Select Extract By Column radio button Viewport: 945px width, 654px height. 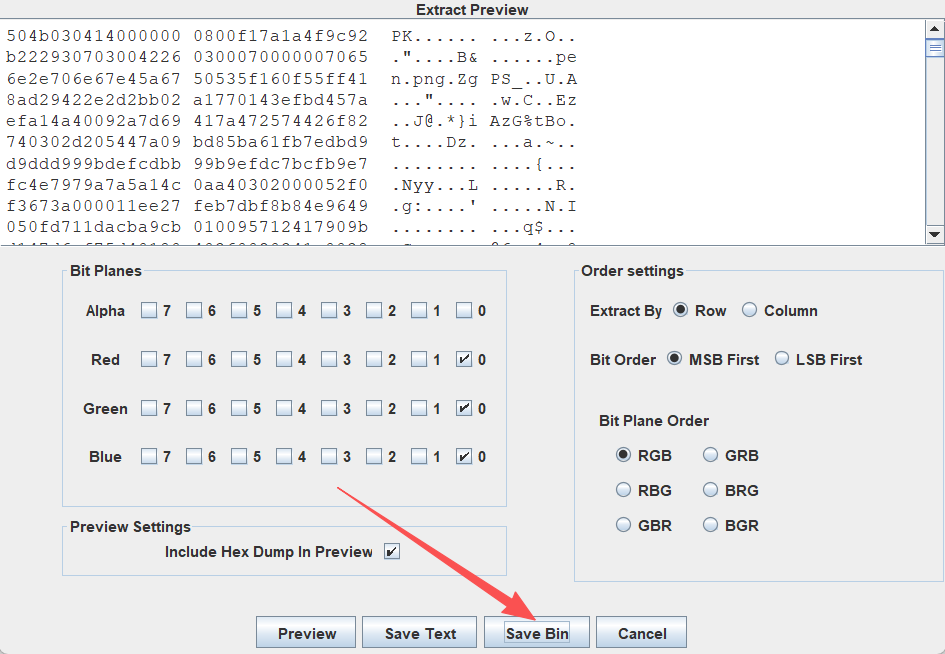750,311
